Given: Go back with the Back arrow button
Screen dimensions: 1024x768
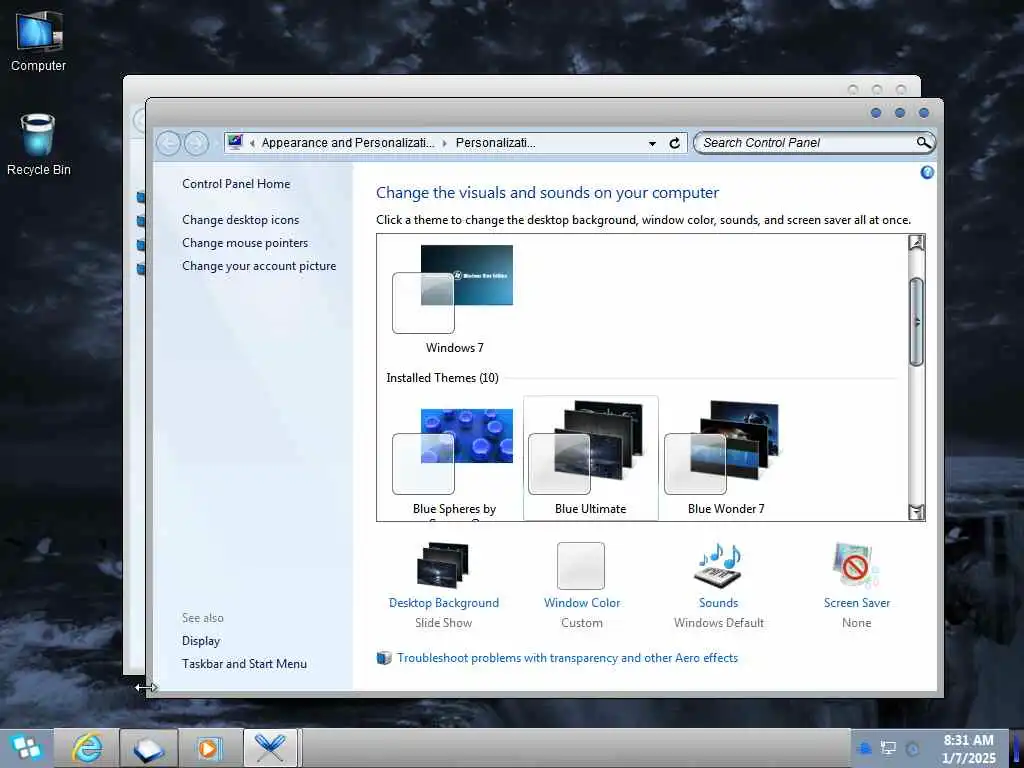Looking at the screenshot, I should (168, 143).
